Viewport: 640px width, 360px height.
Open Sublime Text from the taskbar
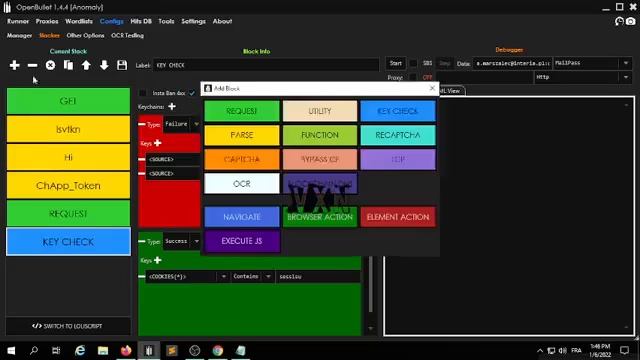tap(172, 351)
